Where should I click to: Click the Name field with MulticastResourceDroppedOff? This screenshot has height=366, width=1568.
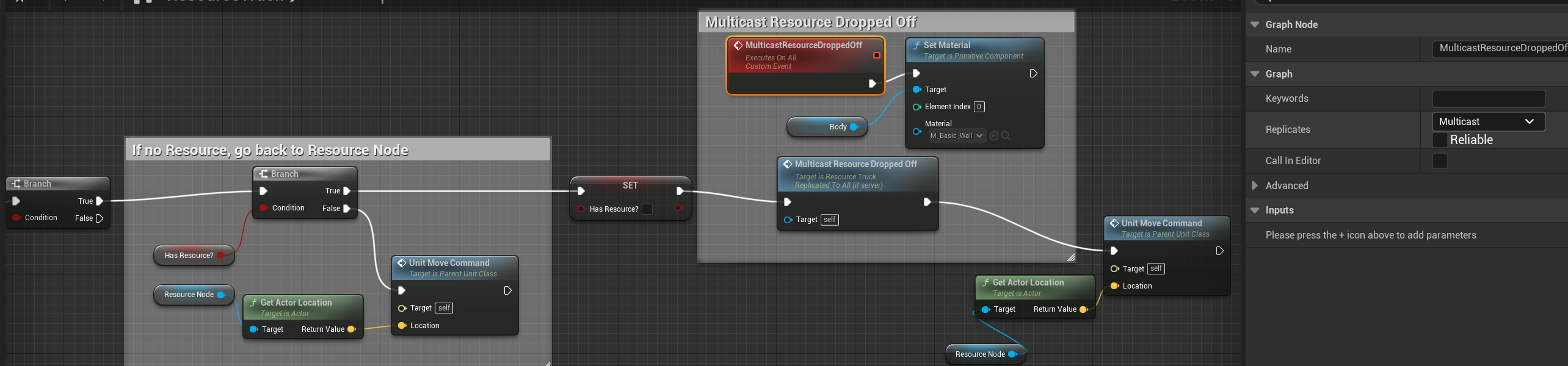click(x=1500, y=48)
